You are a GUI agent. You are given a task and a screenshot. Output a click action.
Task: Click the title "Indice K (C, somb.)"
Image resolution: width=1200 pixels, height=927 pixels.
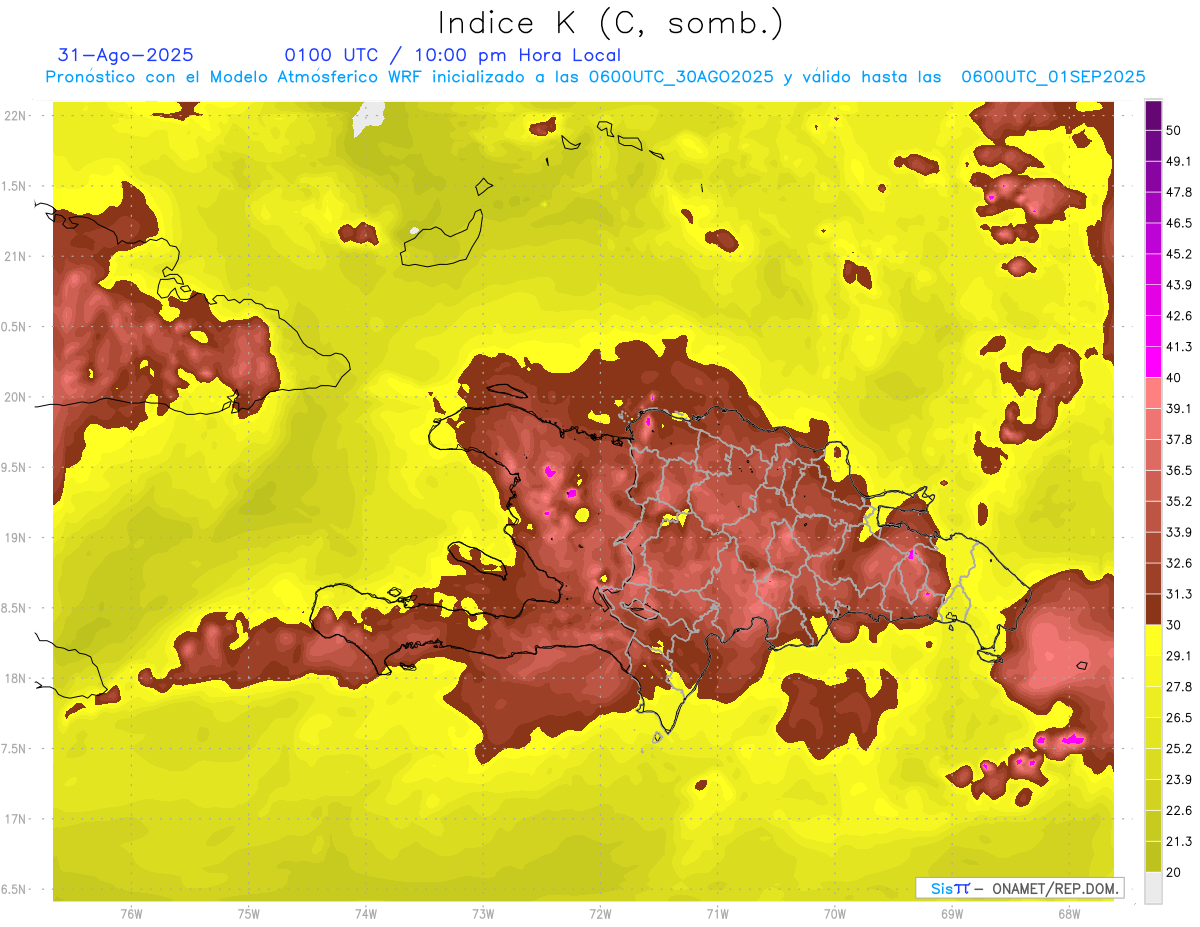(610, 23)
